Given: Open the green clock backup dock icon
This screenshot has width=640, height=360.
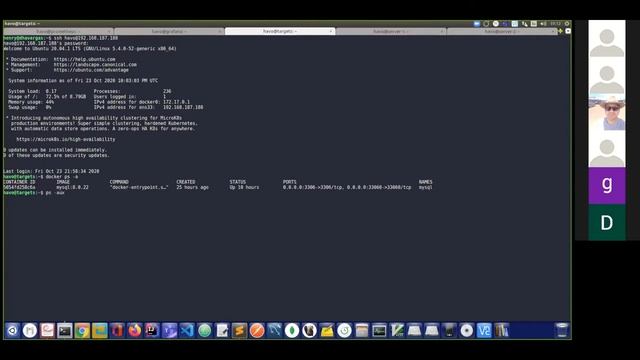Looking at the screenshot, I should coord(344,331).
